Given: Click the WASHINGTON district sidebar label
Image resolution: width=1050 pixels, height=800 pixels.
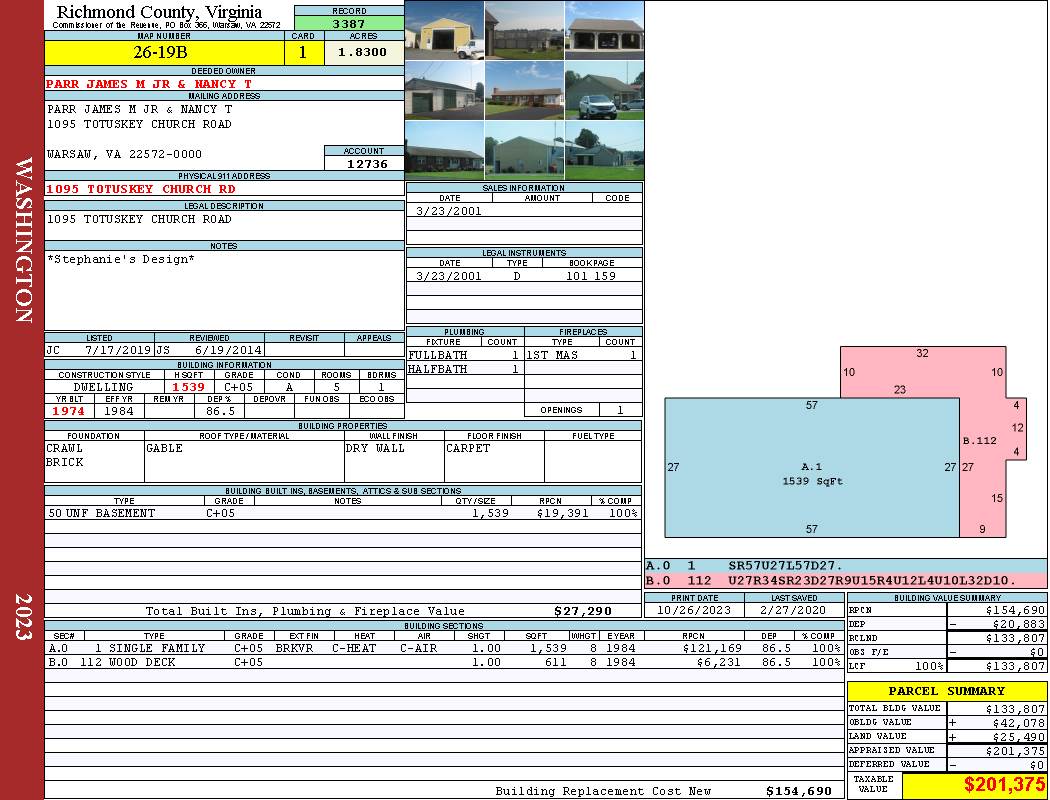Looking at the screenshot, I should pyautogui.click(x=23, y=240).
